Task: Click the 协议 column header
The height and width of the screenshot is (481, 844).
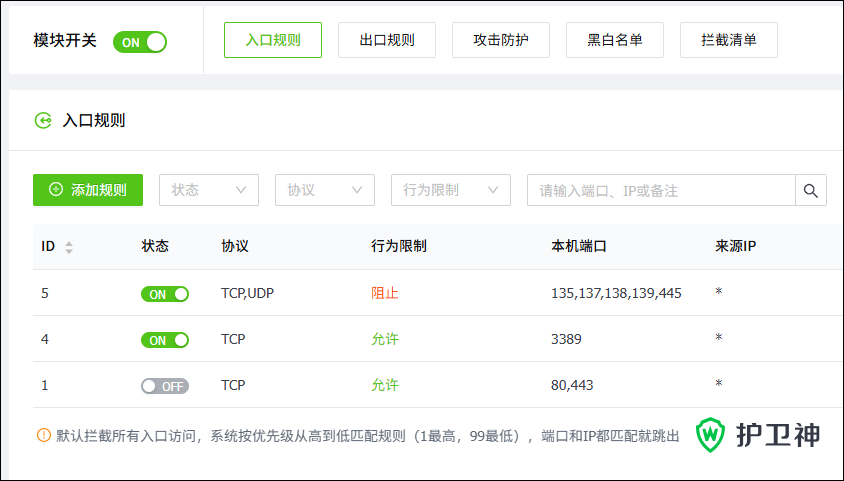Action: coord(235,246)
